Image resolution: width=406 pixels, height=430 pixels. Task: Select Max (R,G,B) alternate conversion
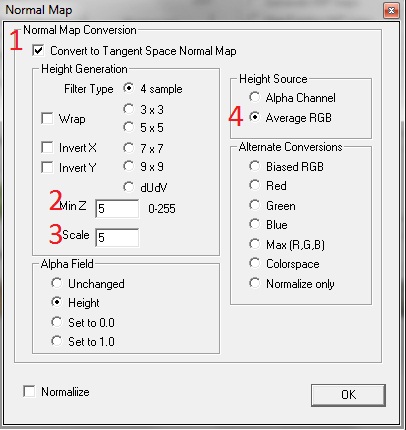pyautogui.click(x=254, y=244)
